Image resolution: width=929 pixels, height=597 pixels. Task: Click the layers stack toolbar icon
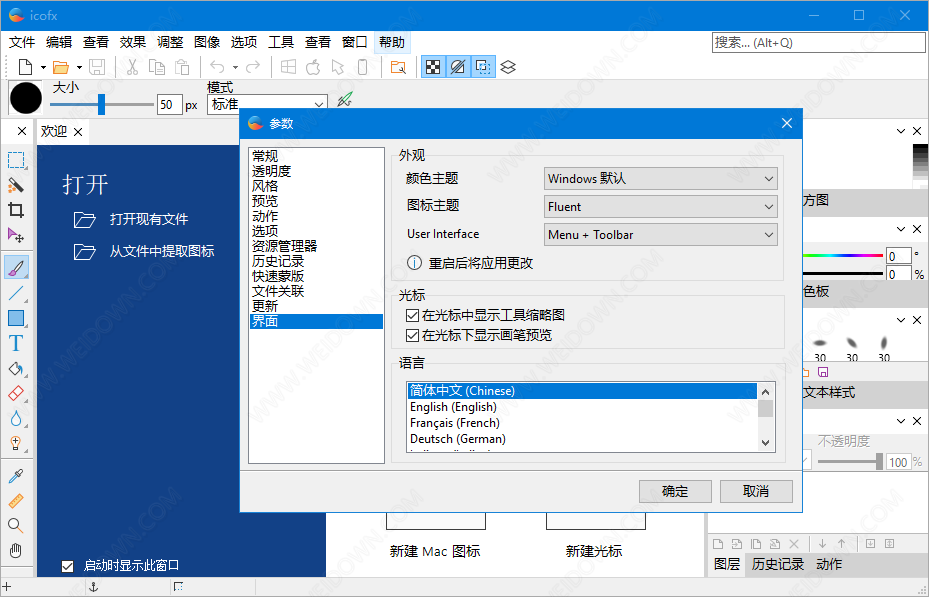pyautogui.click(x=508, y=67)
